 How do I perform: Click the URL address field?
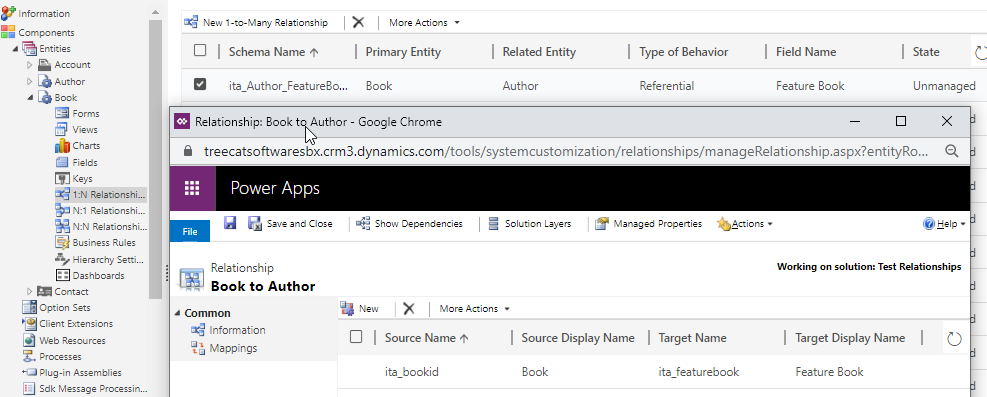567,151
